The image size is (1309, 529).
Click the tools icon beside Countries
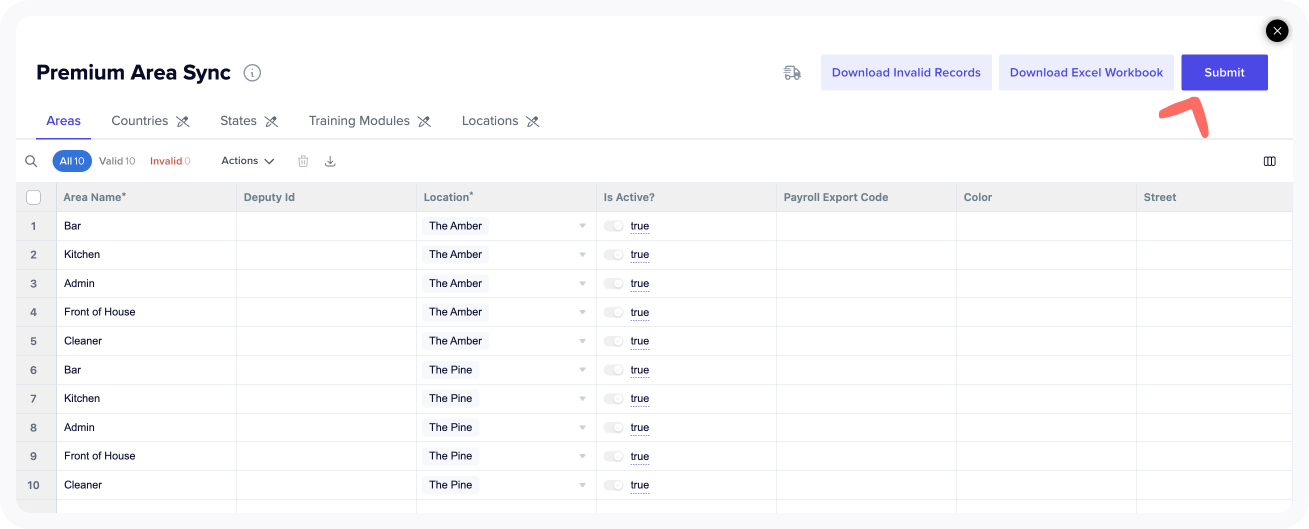pyautogui.click(x=182, y=121)
